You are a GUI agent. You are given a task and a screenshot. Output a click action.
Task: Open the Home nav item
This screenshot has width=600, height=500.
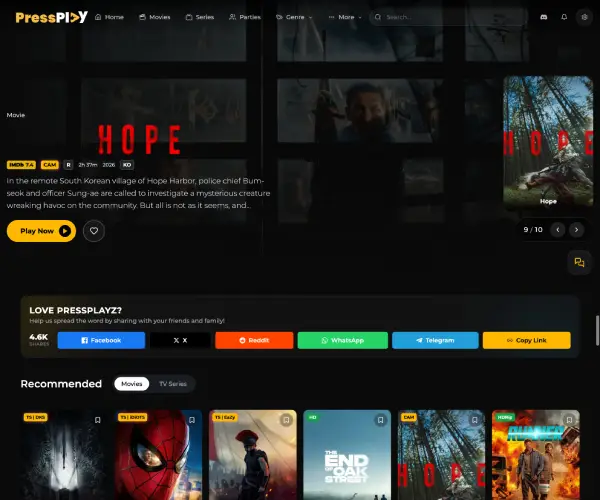109,17
